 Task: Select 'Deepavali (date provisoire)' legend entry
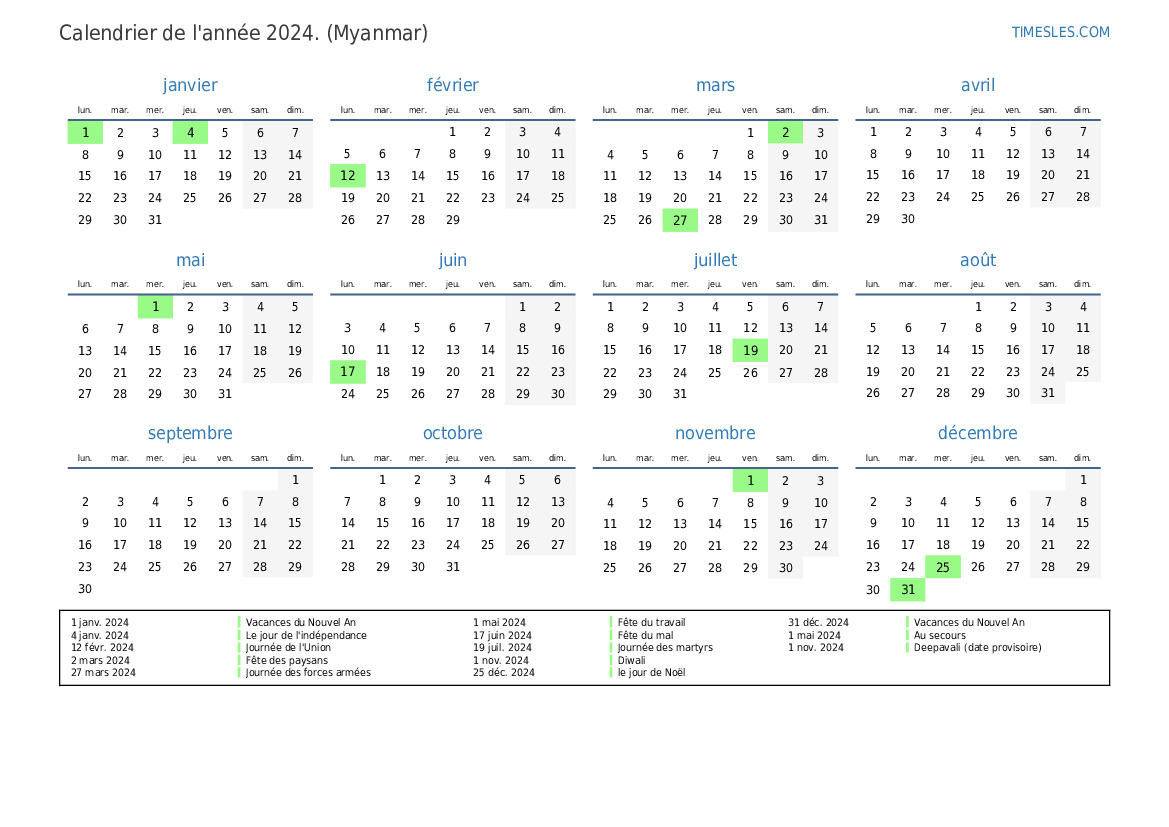coord(977,648)
